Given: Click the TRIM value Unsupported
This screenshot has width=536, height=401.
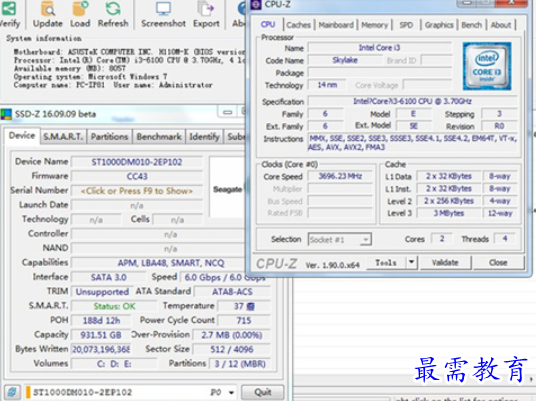Looking at the screenshot, I should (x=102, y=292).
